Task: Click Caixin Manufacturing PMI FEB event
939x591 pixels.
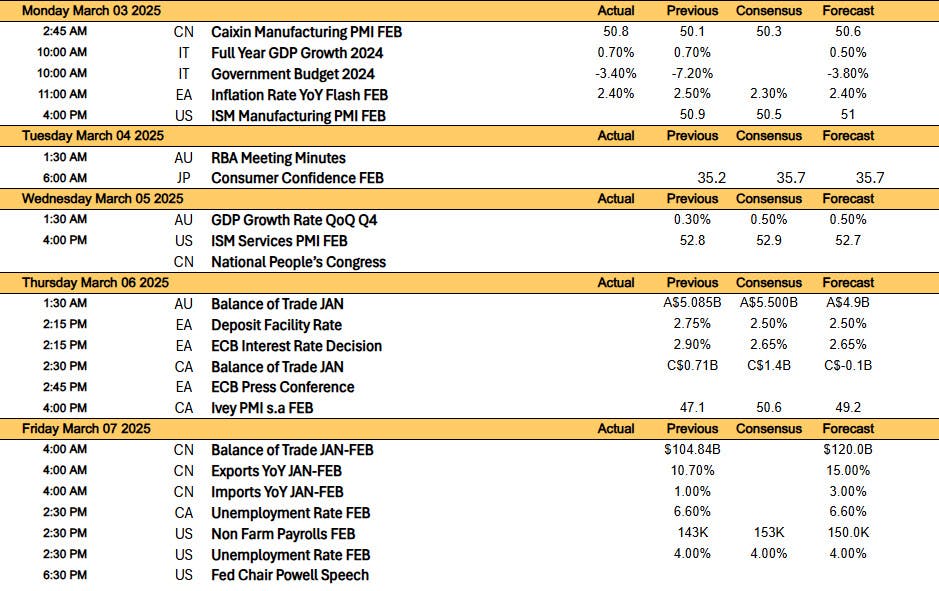Action: [306, 32]
